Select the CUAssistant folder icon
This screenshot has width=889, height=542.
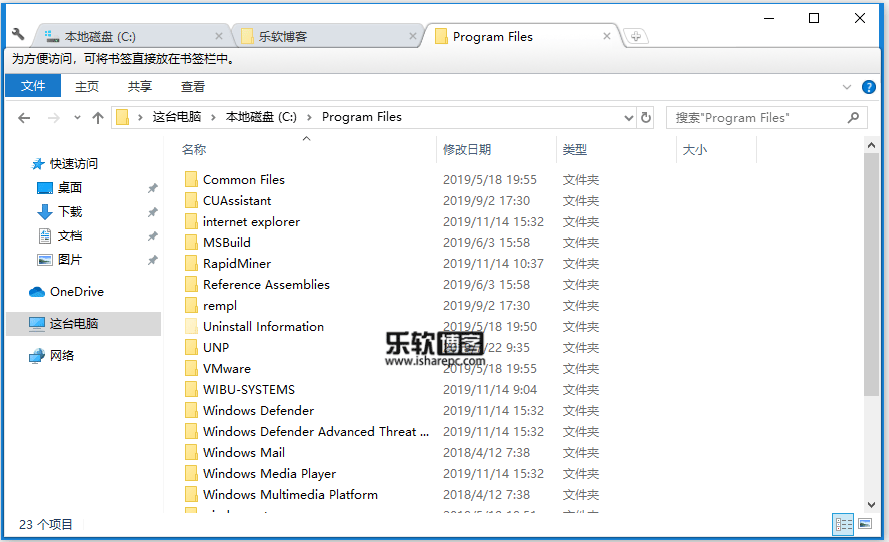tap(191, 201)
